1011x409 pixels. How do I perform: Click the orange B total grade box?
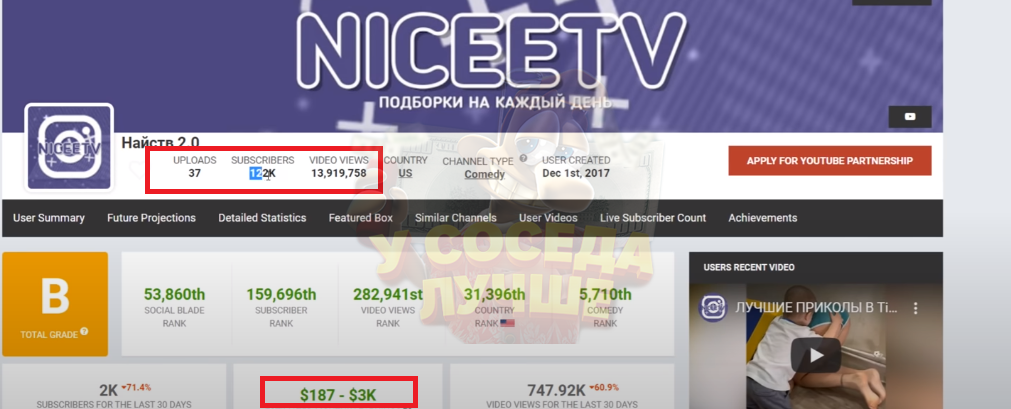pyautogui.click(x=55, y=304)
